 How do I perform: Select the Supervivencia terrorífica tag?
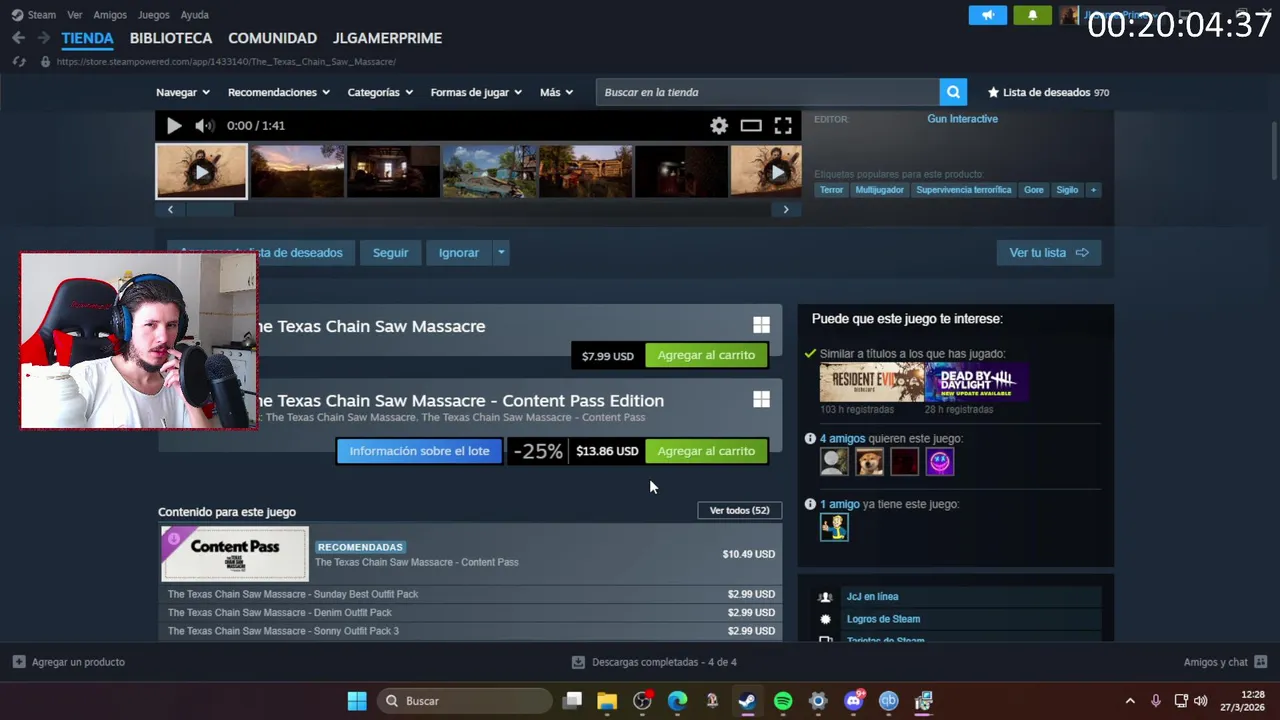coord(964,190)
